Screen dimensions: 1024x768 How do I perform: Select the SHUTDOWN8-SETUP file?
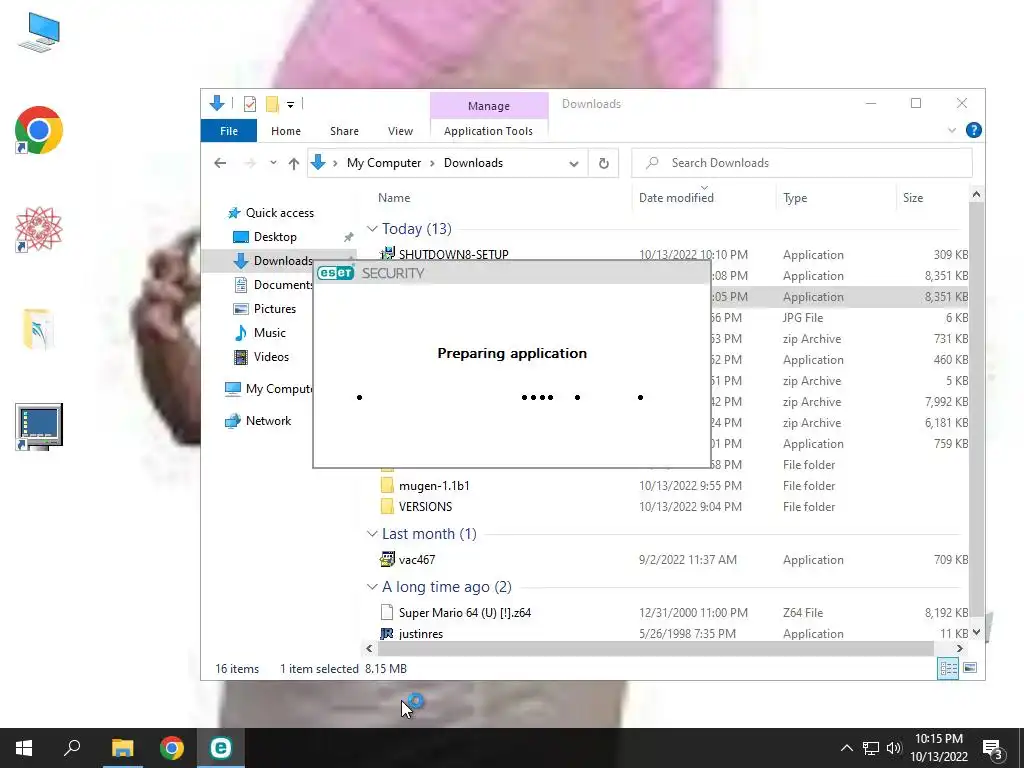click(x=453, y=255)
